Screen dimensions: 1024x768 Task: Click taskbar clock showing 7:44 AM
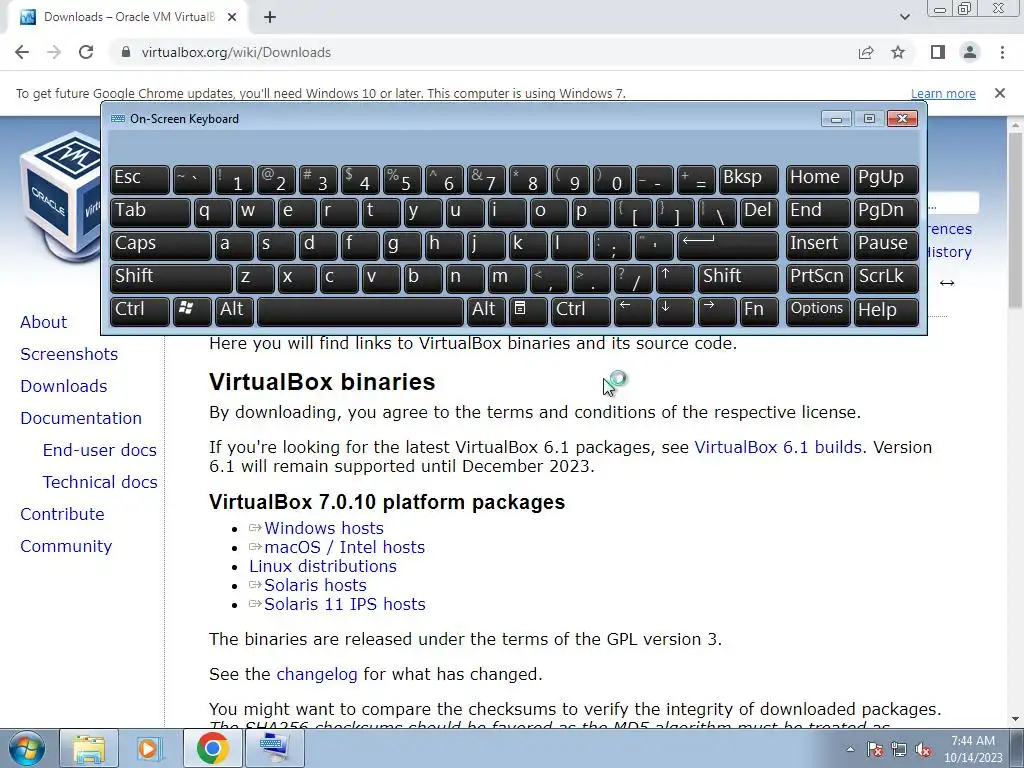point(972,749)
